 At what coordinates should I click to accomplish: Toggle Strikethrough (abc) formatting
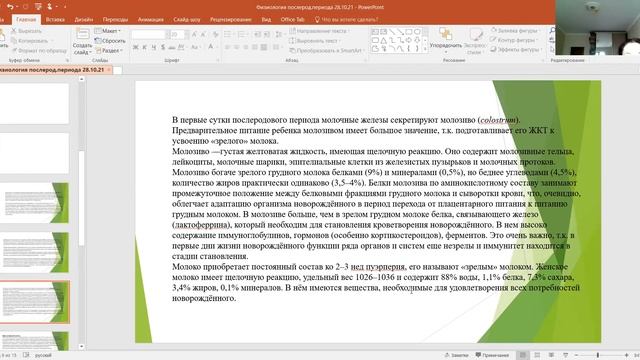(172, 47)
